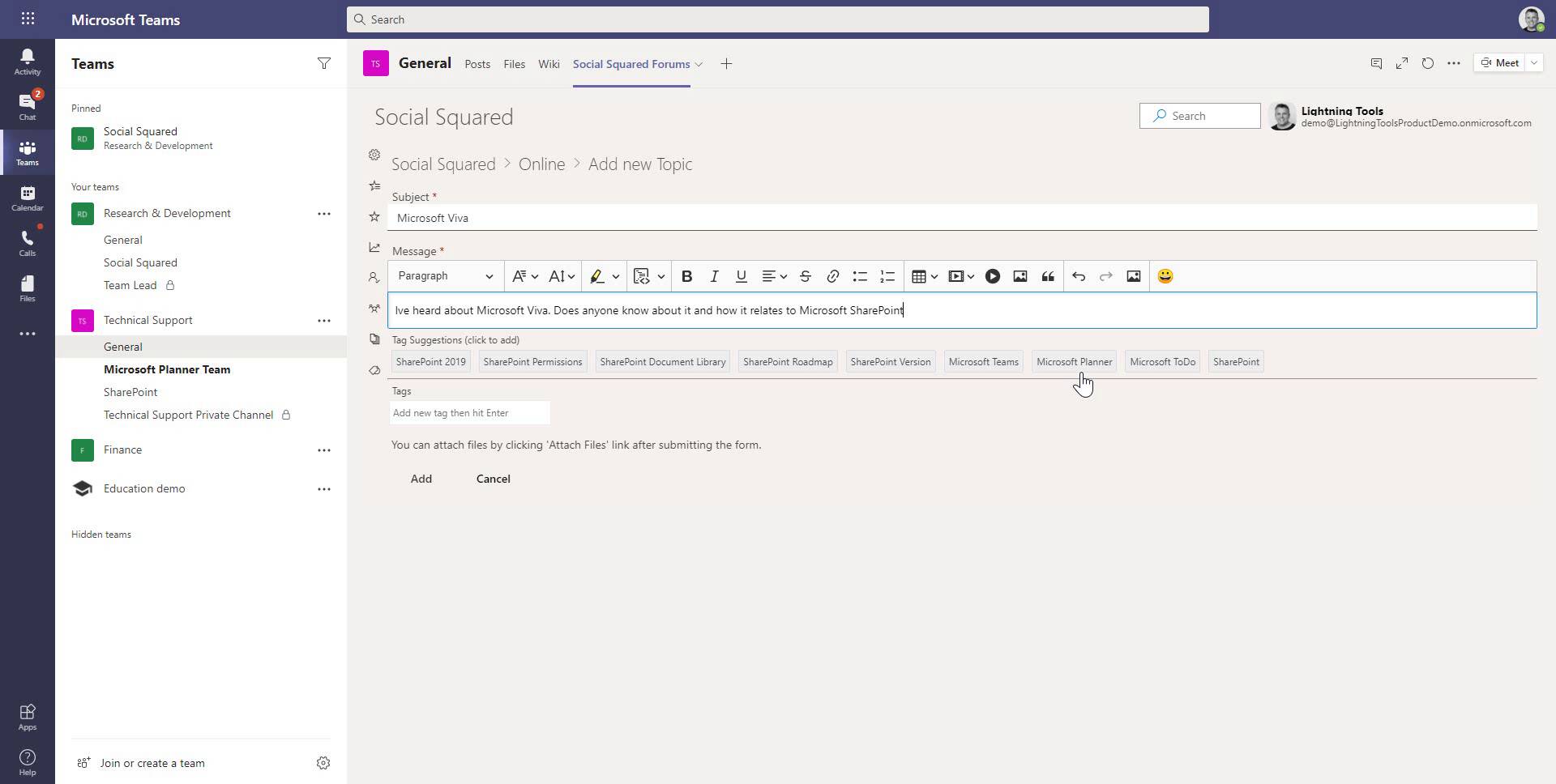Open the emoji picker
Viewport: 1556px width, 784px height.
point(1165,276)
